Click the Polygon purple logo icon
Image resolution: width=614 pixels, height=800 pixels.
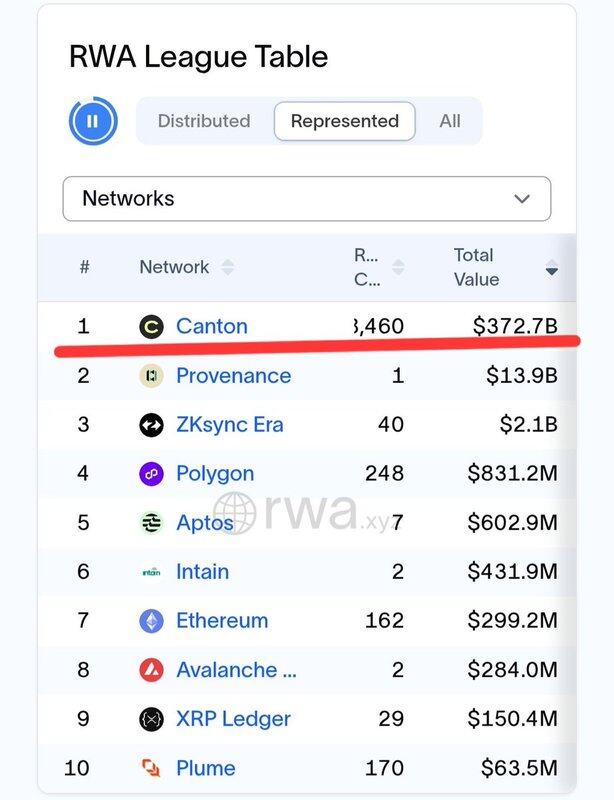tap(151, 474)
